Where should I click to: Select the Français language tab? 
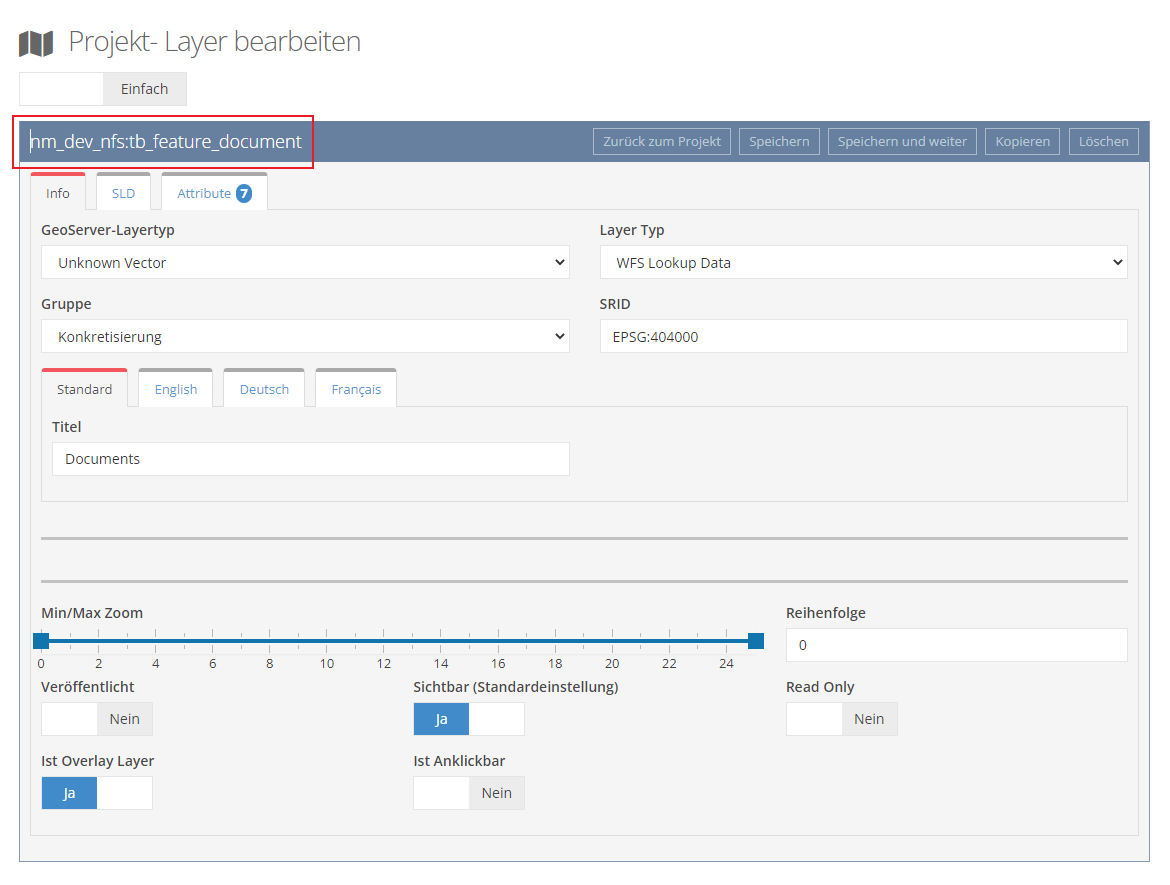click(x=356, y=389)
